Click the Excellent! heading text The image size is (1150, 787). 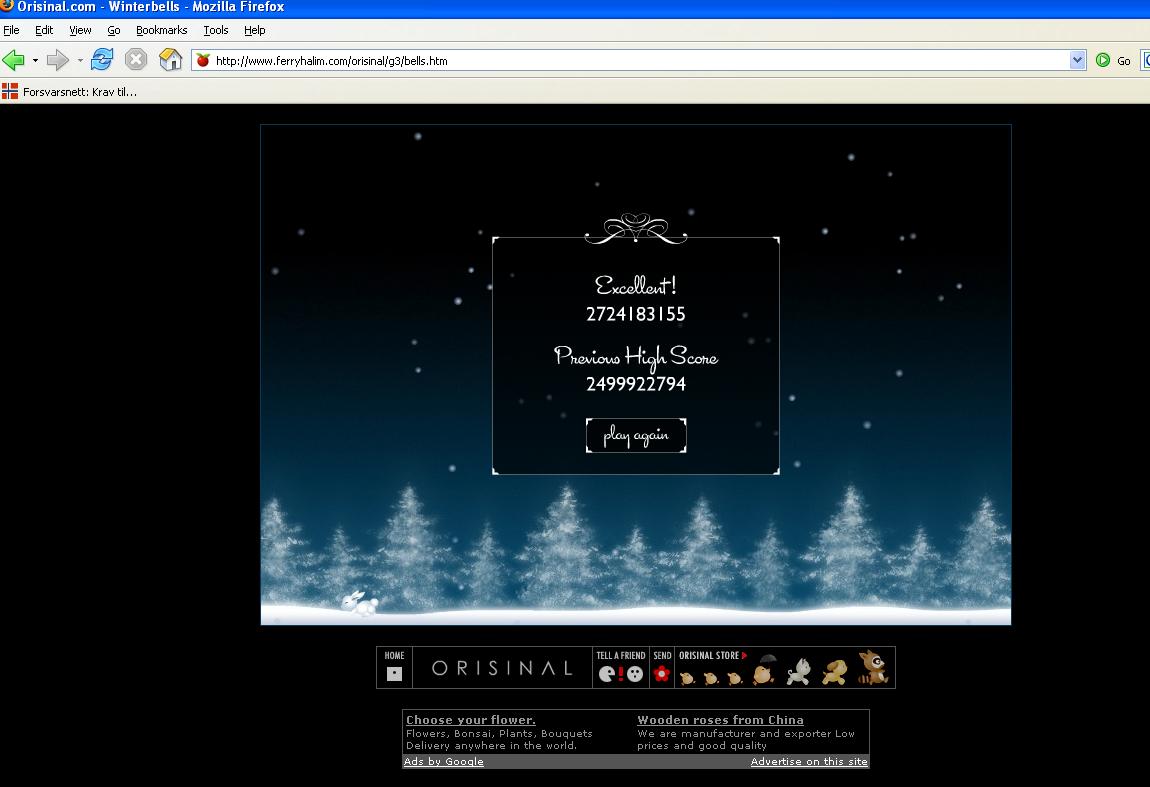click(636, 285)
